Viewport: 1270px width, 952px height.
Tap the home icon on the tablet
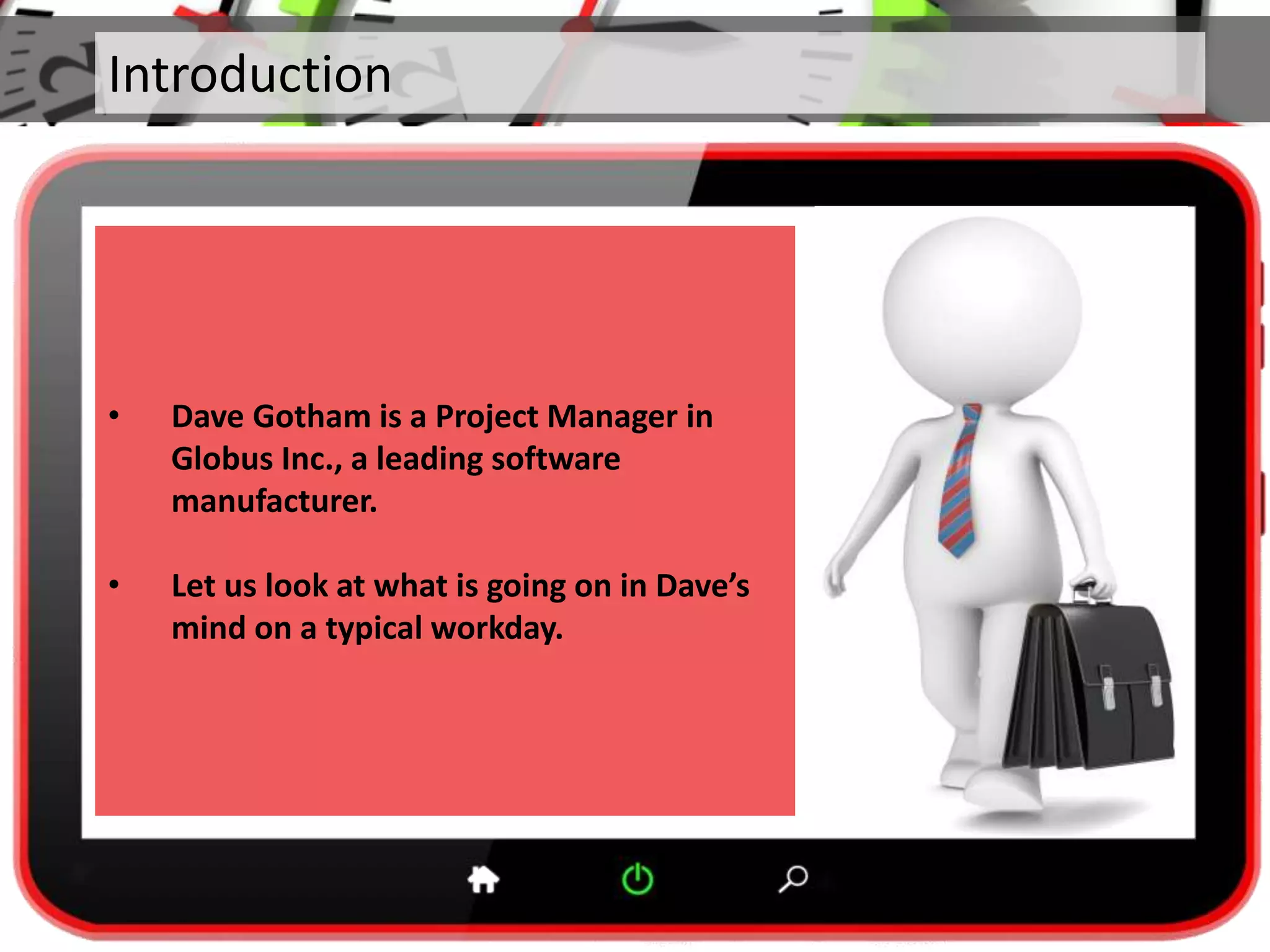[483, 879]
